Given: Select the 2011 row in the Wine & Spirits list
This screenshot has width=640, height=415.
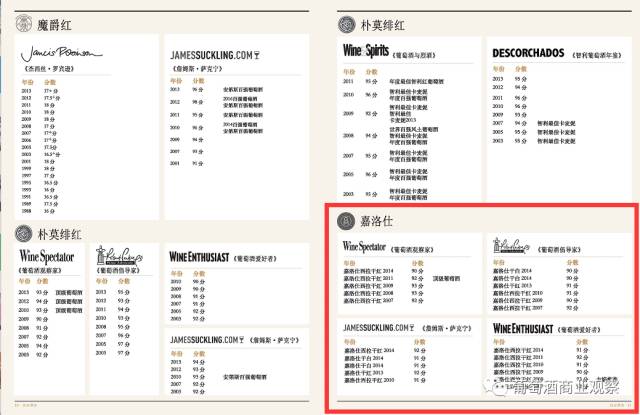Looking at the screenshot, I should [393, 81].
